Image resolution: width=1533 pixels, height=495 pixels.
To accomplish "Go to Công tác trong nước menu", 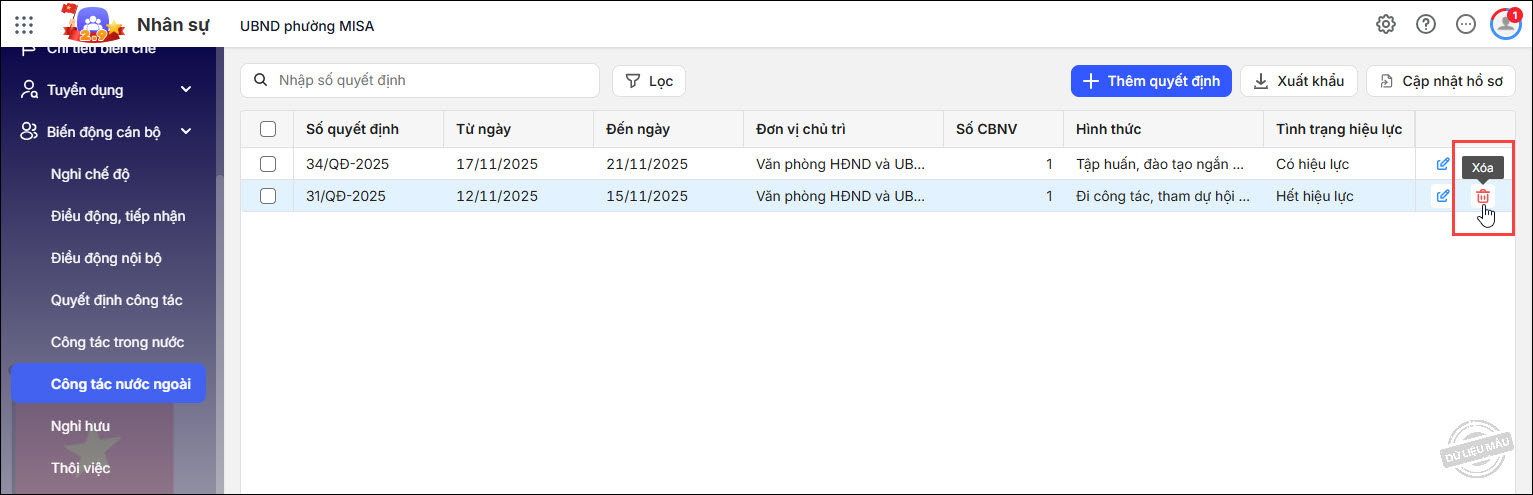I will [x=117, y=342].
